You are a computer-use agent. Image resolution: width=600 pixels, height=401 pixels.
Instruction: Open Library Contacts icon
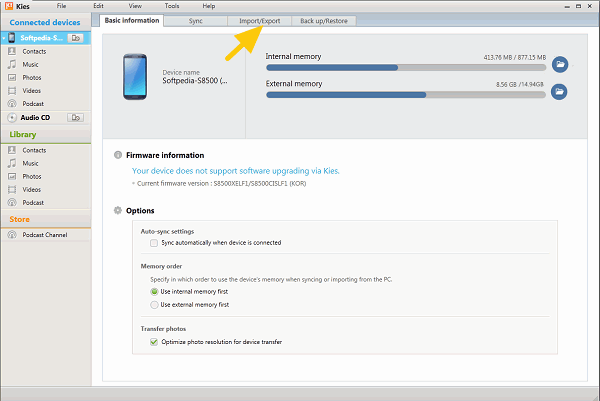(x=12, y=150)
